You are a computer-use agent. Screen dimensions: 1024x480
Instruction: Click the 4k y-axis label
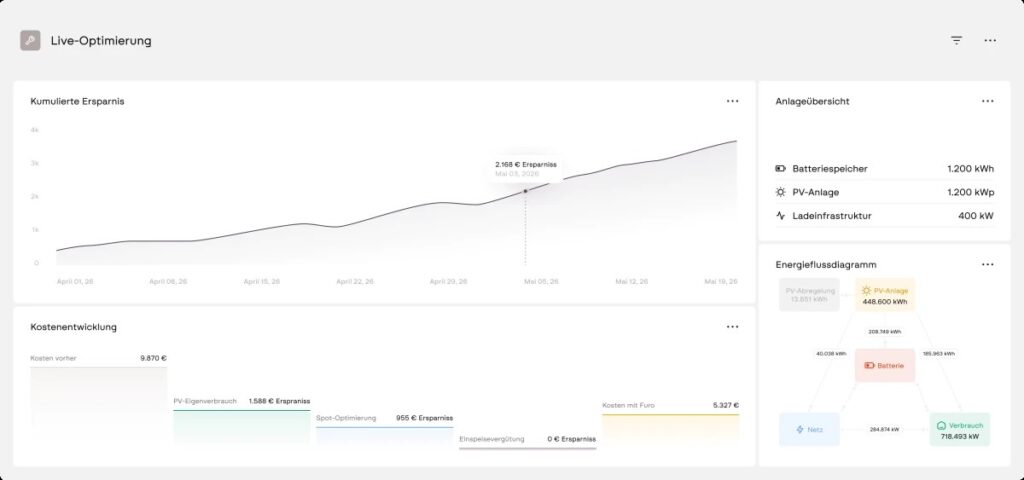click(x=35, y=130)
